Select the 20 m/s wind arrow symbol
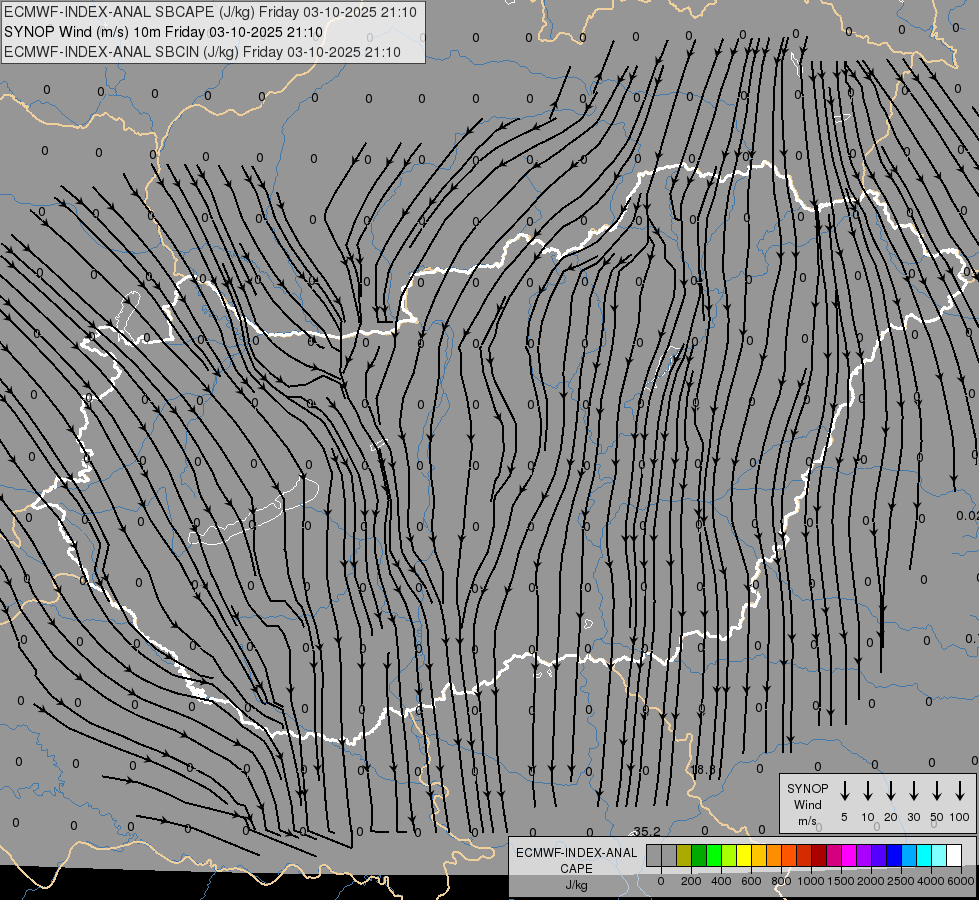979x900 pixels. click(891, 791)
